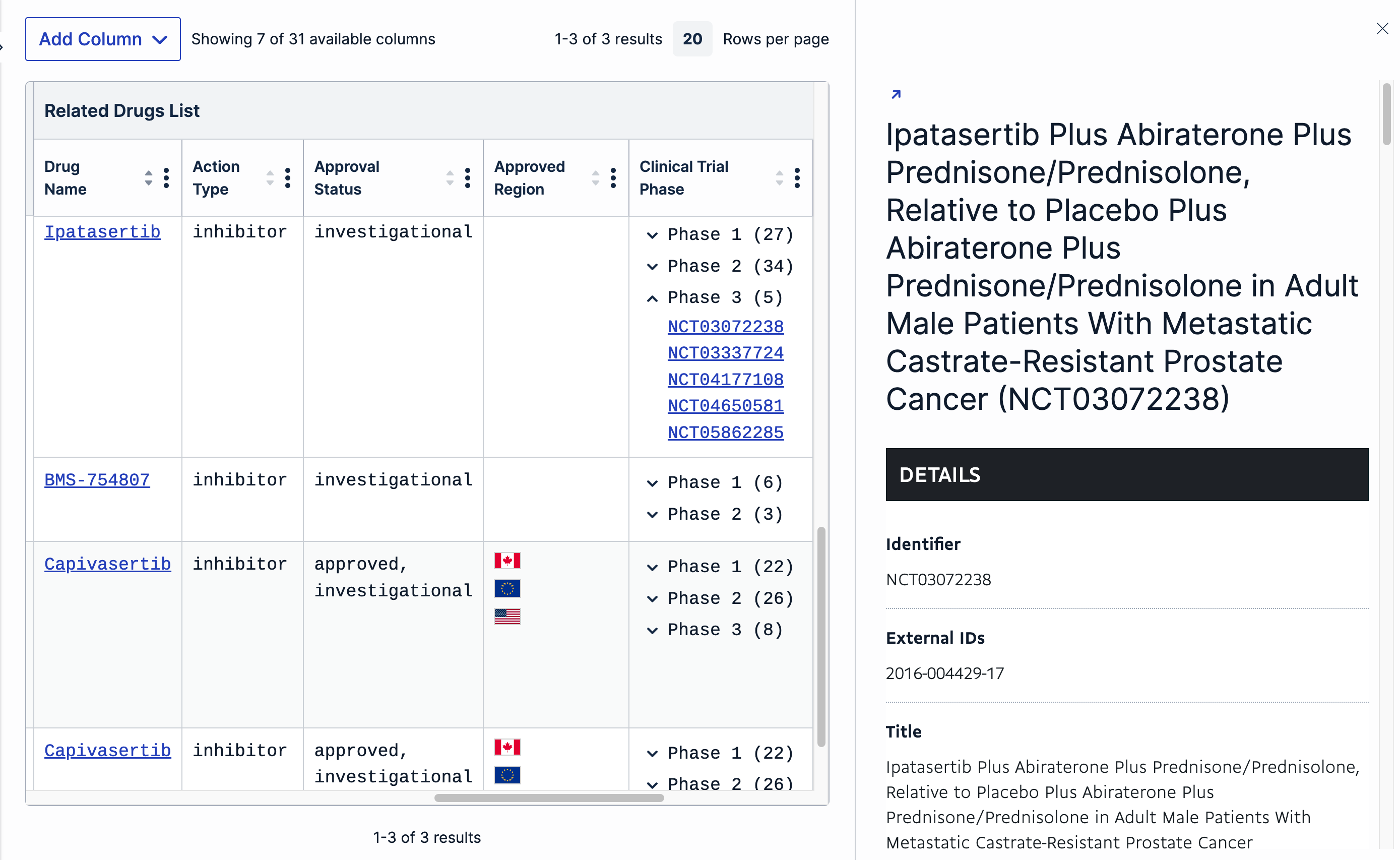Close the trial details side panel
The width and height of the screenshot is (1400, 860).
[x=1382, y=28]
